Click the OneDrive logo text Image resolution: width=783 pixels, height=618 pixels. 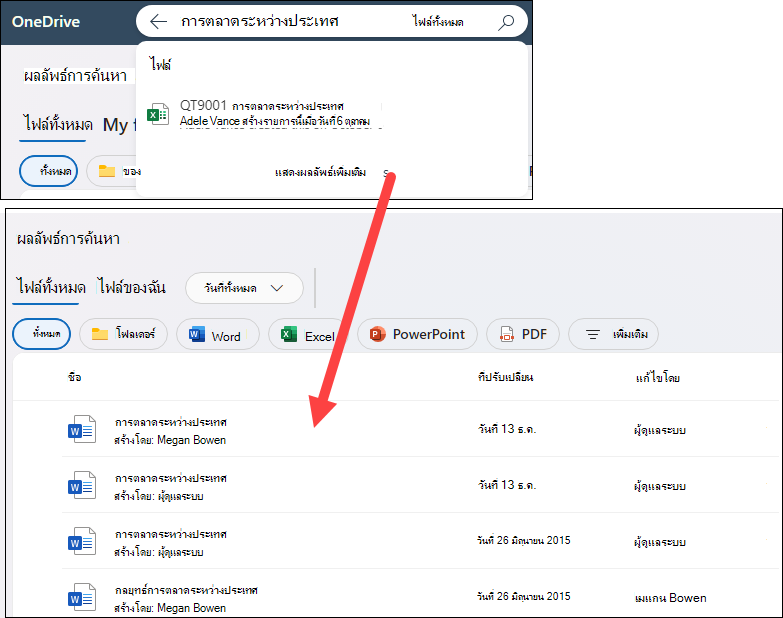tap(46, 21)
